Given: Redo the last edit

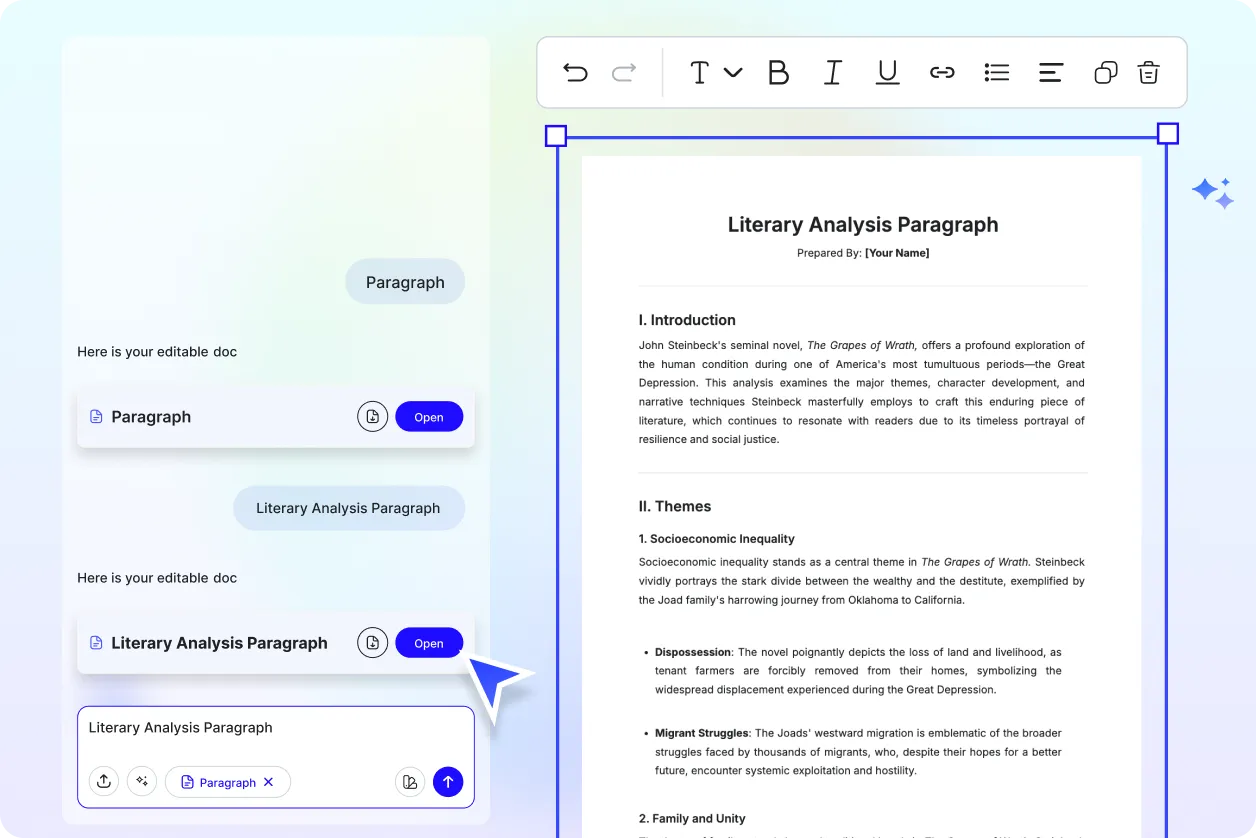Looking at the screenshot, I should click(623, 71).
